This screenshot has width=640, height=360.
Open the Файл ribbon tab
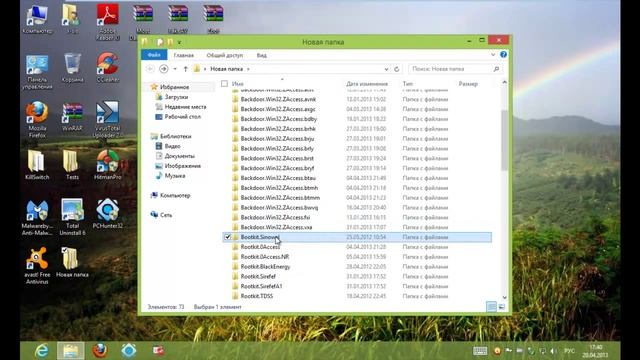point(154,55)
